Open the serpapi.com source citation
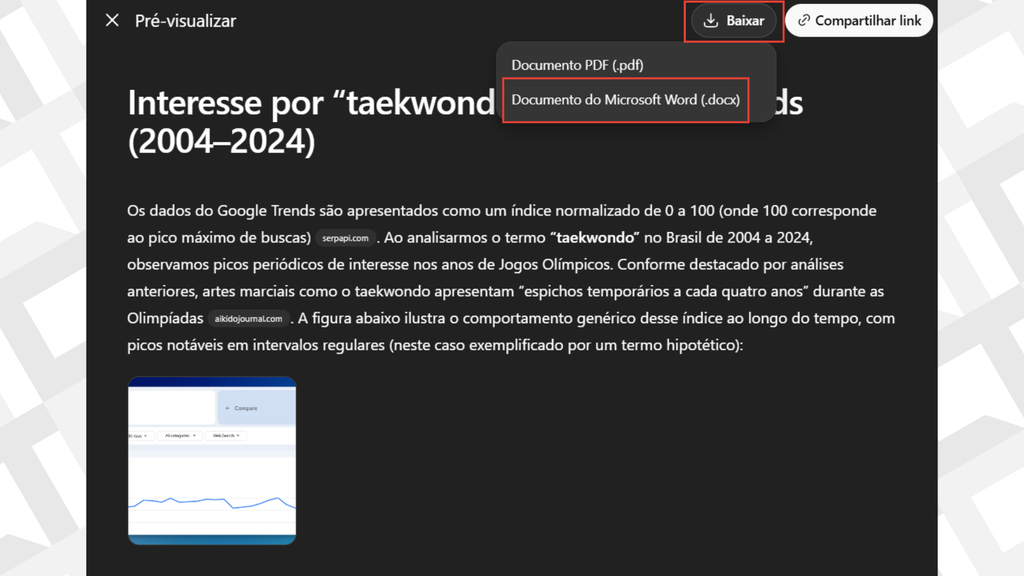Viewport: 1024px width, 576px height. [345, 238]
